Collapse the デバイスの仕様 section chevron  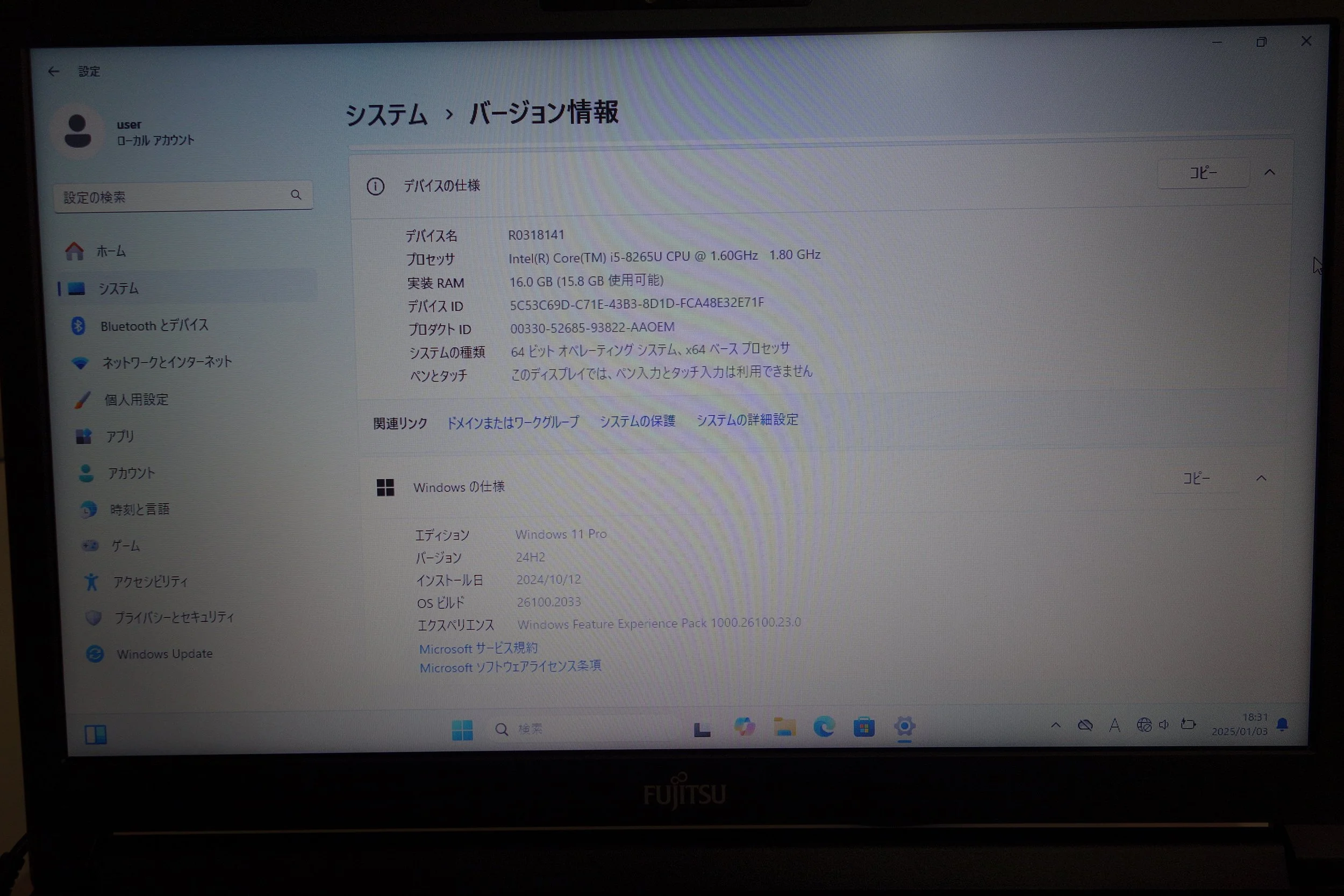pos(1269,173)
